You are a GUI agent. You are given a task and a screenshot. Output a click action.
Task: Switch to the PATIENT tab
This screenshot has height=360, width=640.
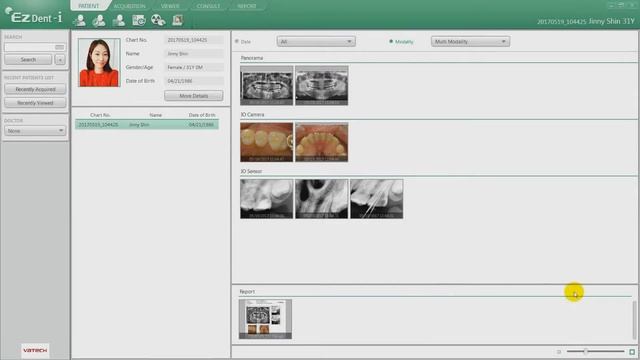tap(89, 6)
